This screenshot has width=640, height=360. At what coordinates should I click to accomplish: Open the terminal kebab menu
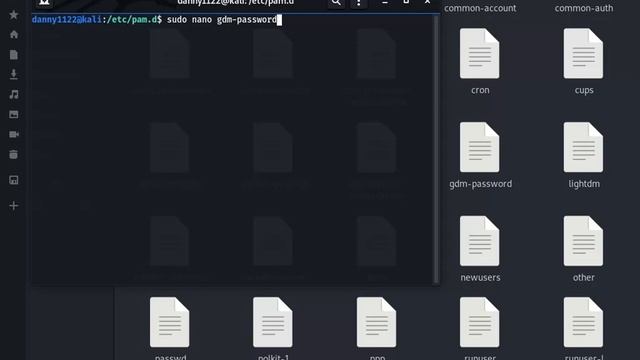click(358, 3)
